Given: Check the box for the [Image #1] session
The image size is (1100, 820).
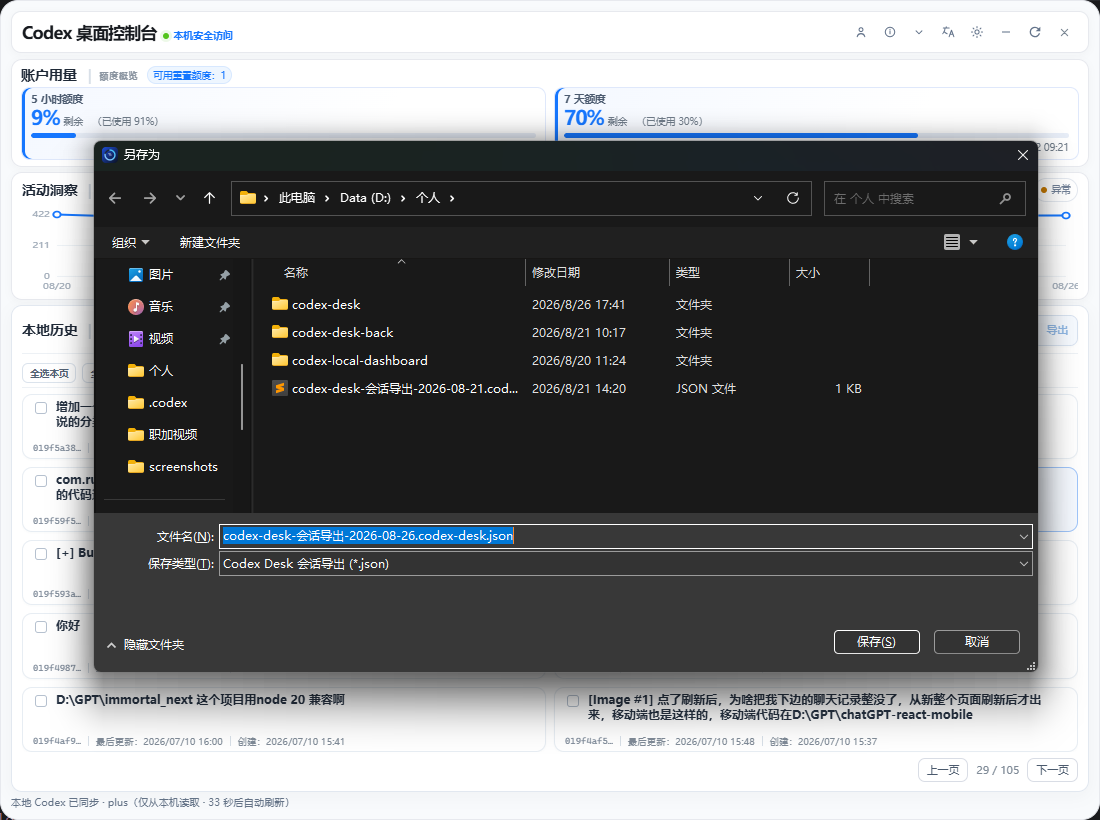Looking at the screenshot, I should pos(572,701).
